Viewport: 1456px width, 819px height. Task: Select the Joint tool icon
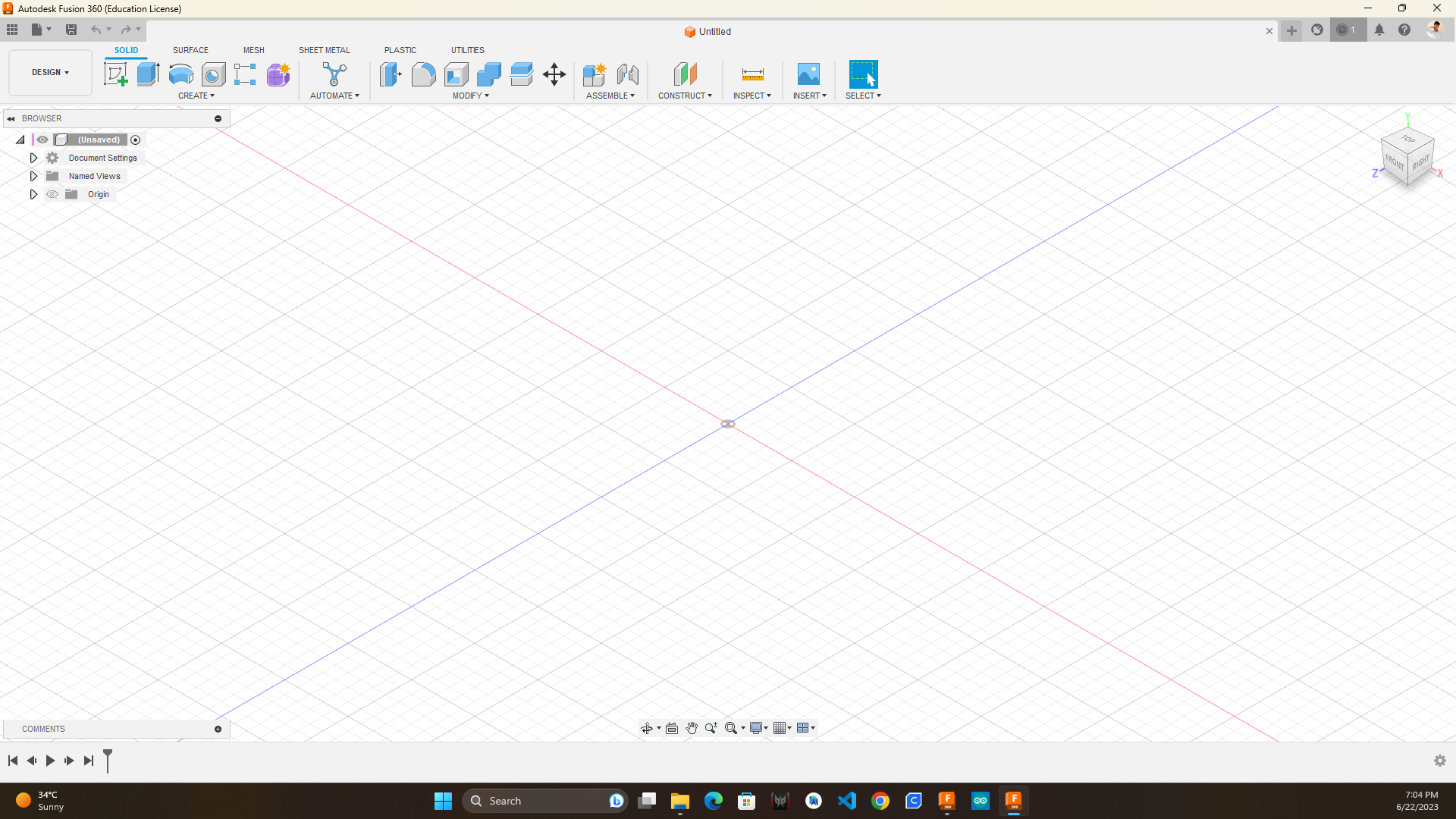[x=627, y=74]
